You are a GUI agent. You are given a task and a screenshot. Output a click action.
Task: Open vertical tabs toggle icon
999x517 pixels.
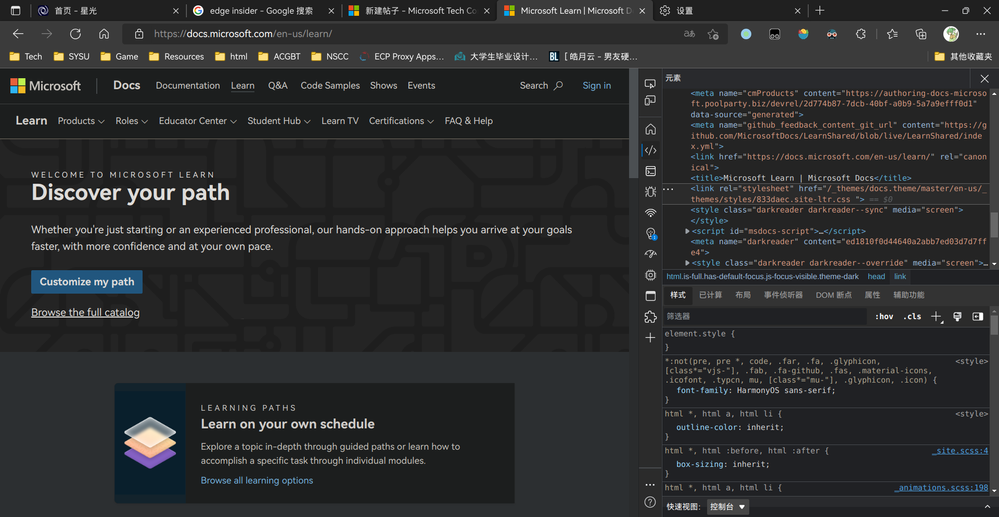(15, 10)
